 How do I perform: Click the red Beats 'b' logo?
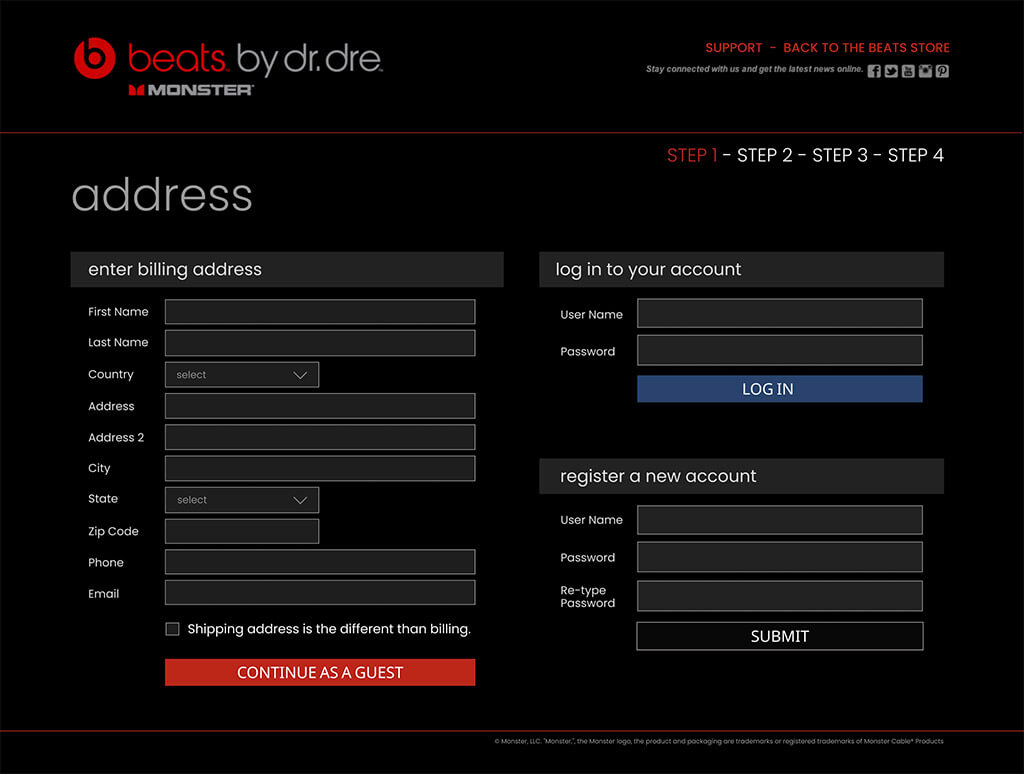[95, 58]
